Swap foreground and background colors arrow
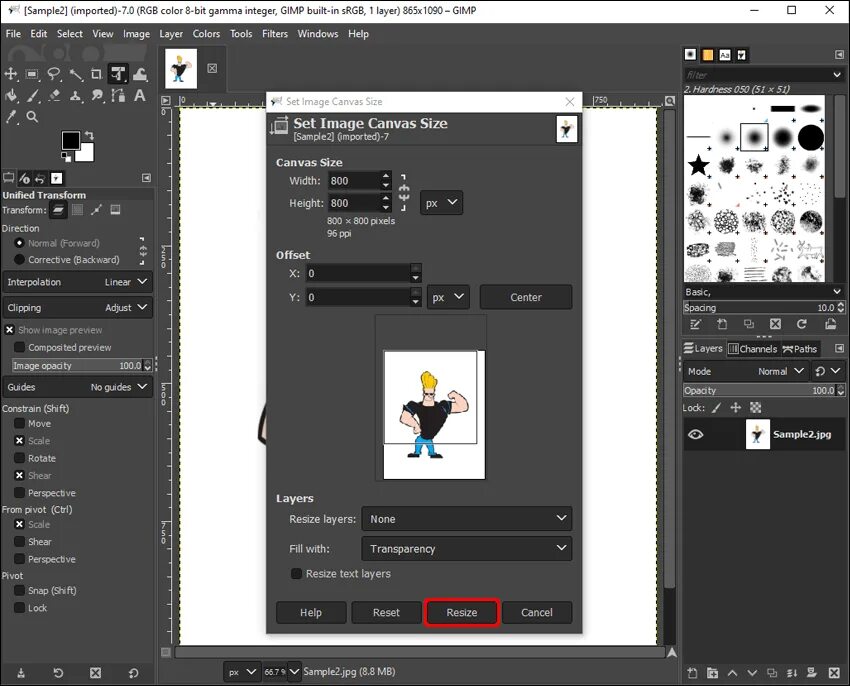850x686 pixels. click(89, 135)
